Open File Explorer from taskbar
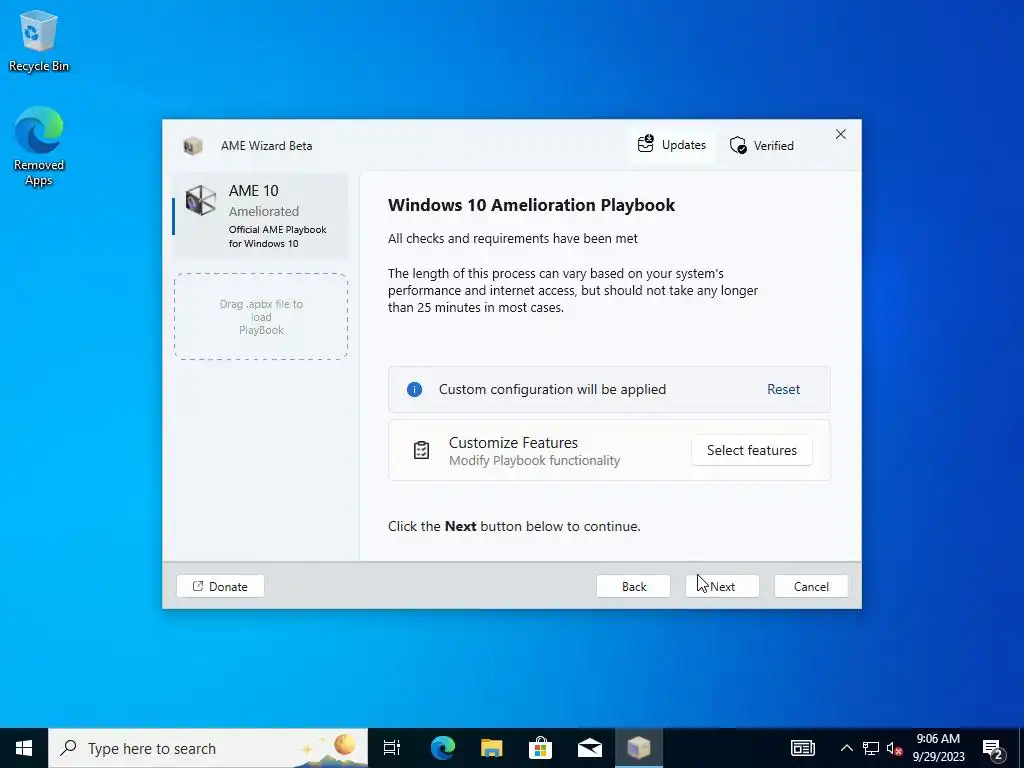The height and width of the screenshot is (768, 1024). pos(492,748)
